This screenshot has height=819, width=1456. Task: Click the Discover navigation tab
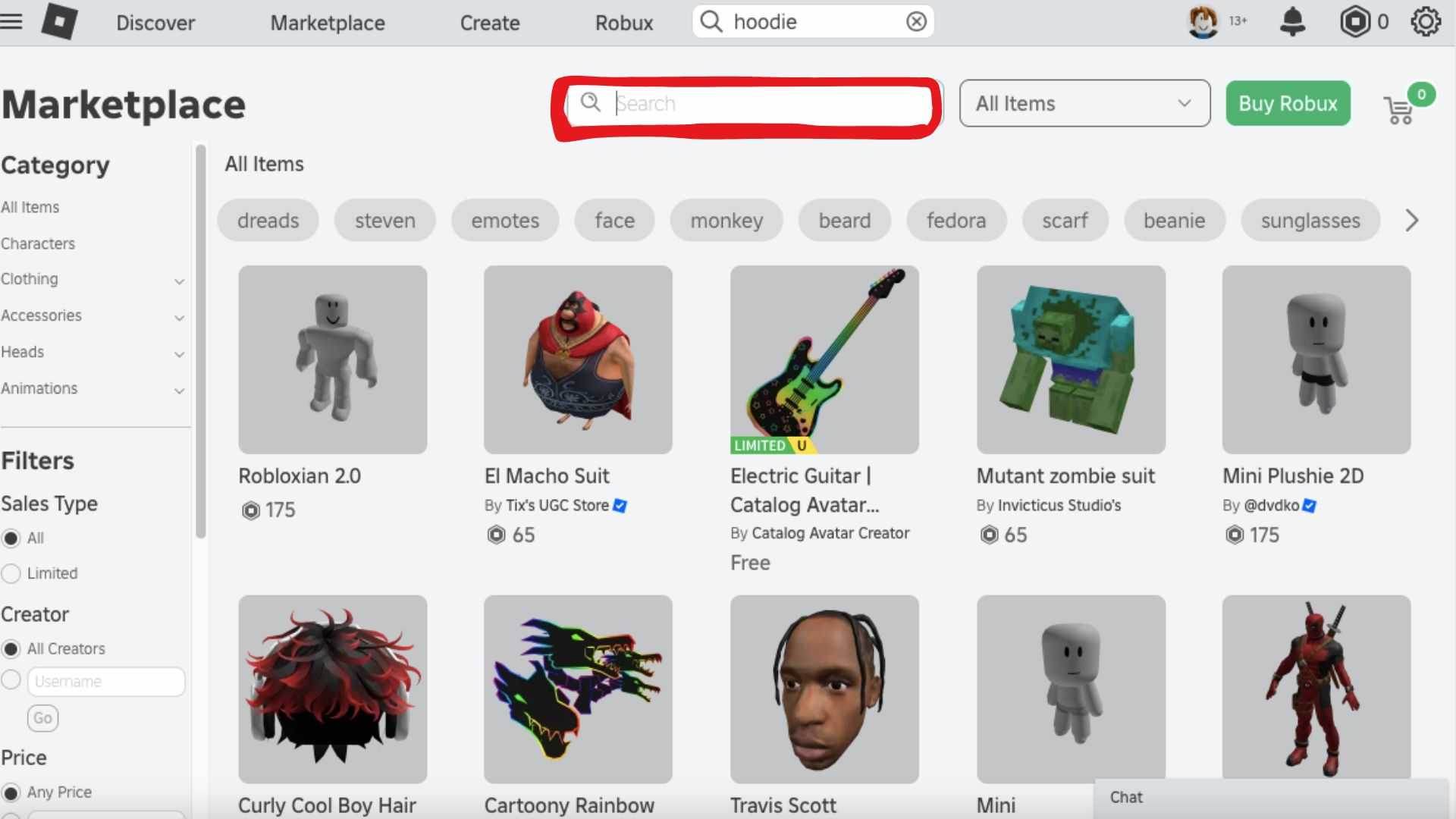(156, 22)
